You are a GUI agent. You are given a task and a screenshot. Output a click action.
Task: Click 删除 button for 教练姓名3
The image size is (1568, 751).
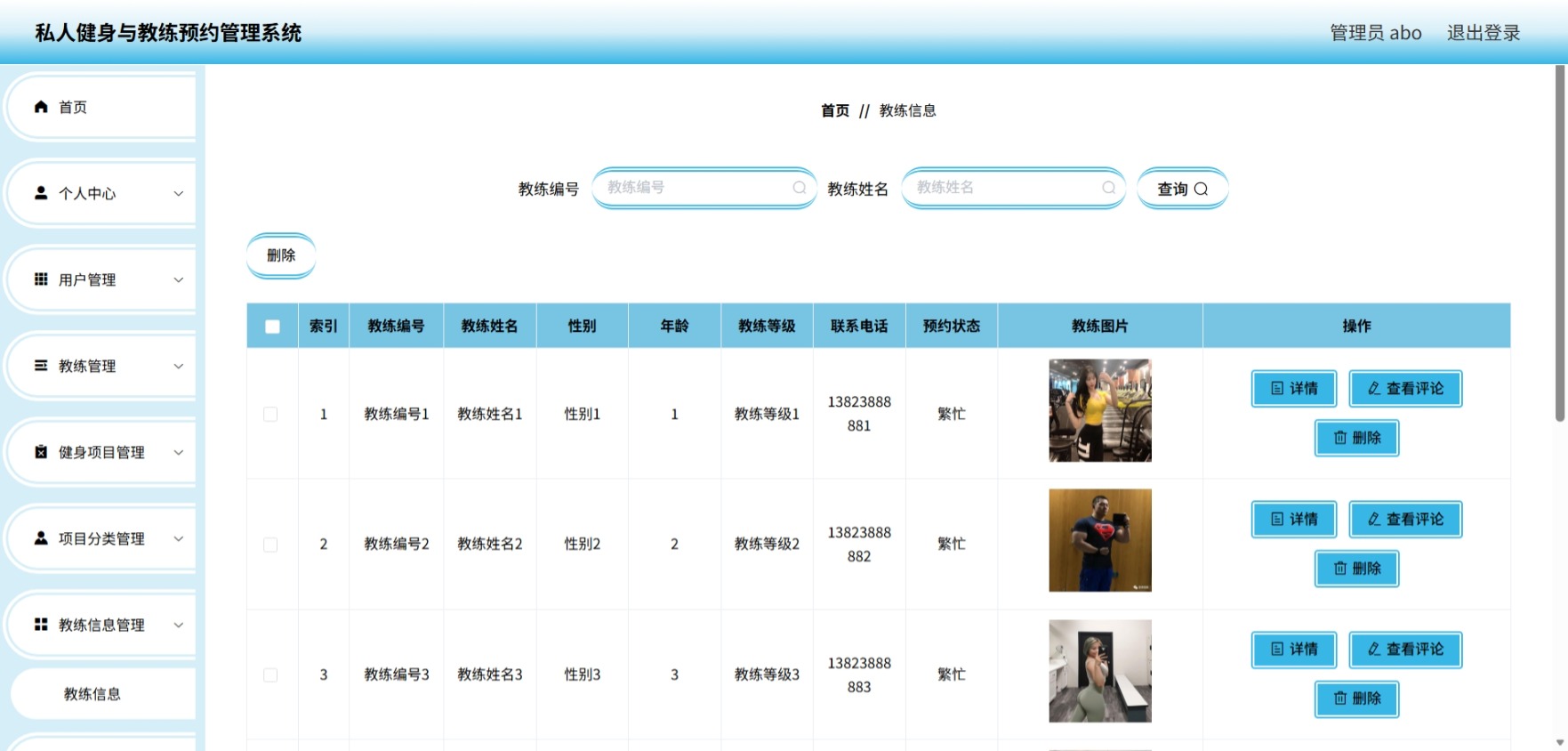click(x=1357, y=699)
